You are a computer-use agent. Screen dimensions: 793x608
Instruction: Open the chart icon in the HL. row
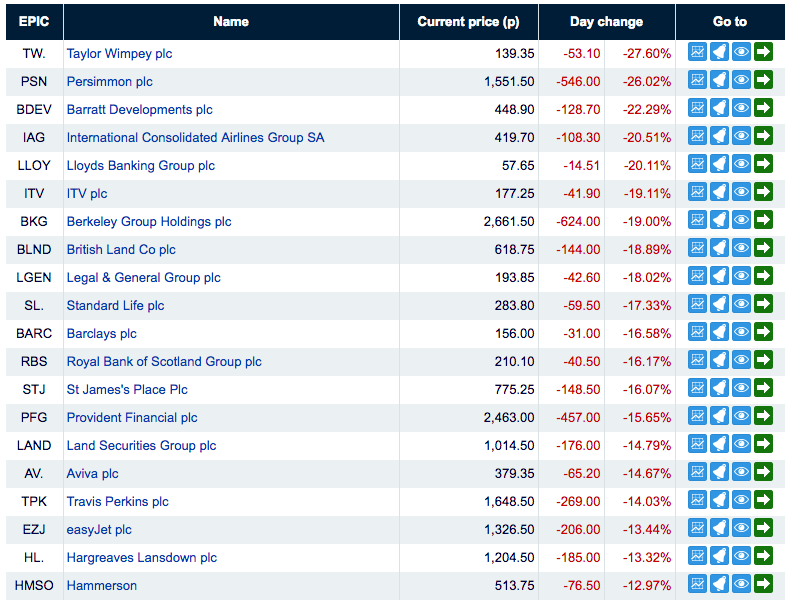(x=697, y=556)
